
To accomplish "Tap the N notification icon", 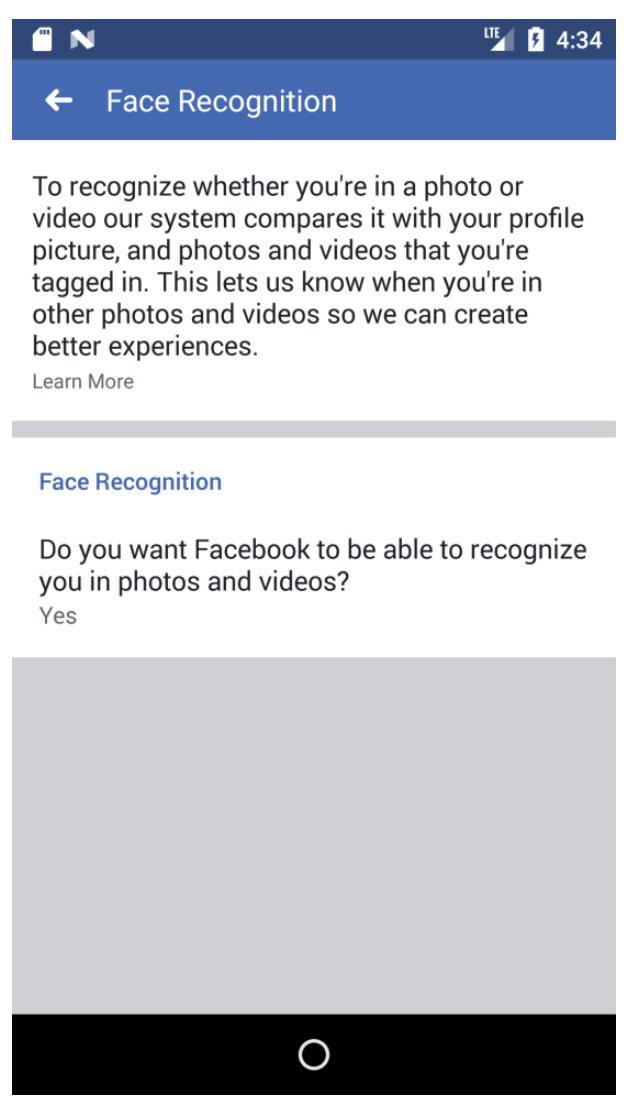I will pos(82,40).
